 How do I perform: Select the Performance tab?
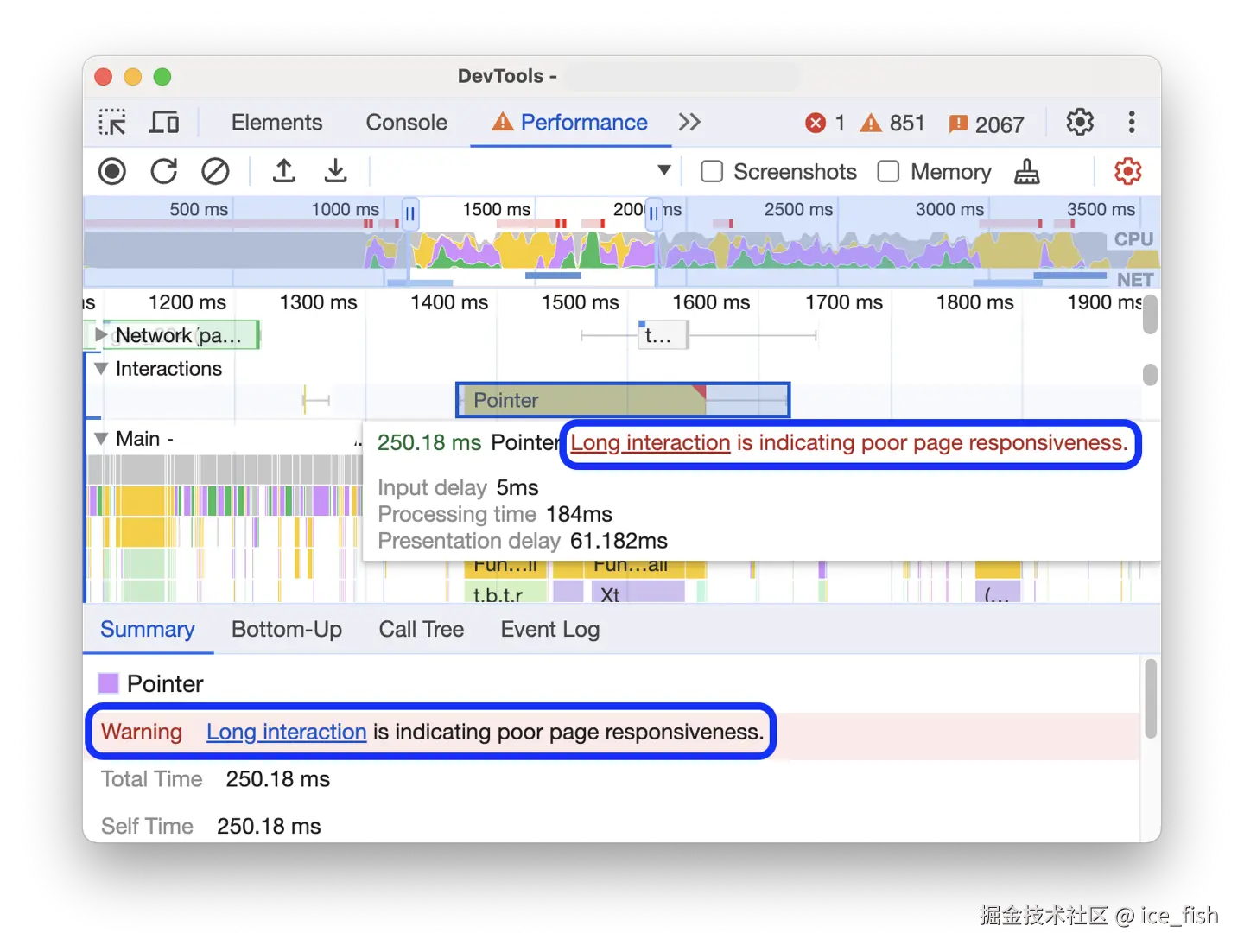tap(570, 123)
